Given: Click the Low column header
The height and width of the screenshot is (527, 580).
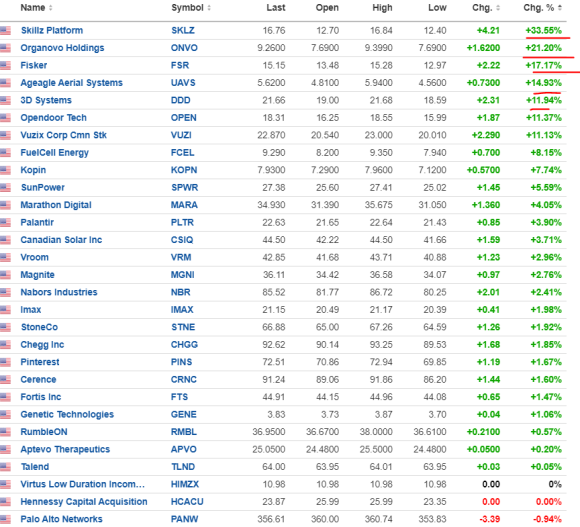Looking at the screenshot, I should coord(437,8).
